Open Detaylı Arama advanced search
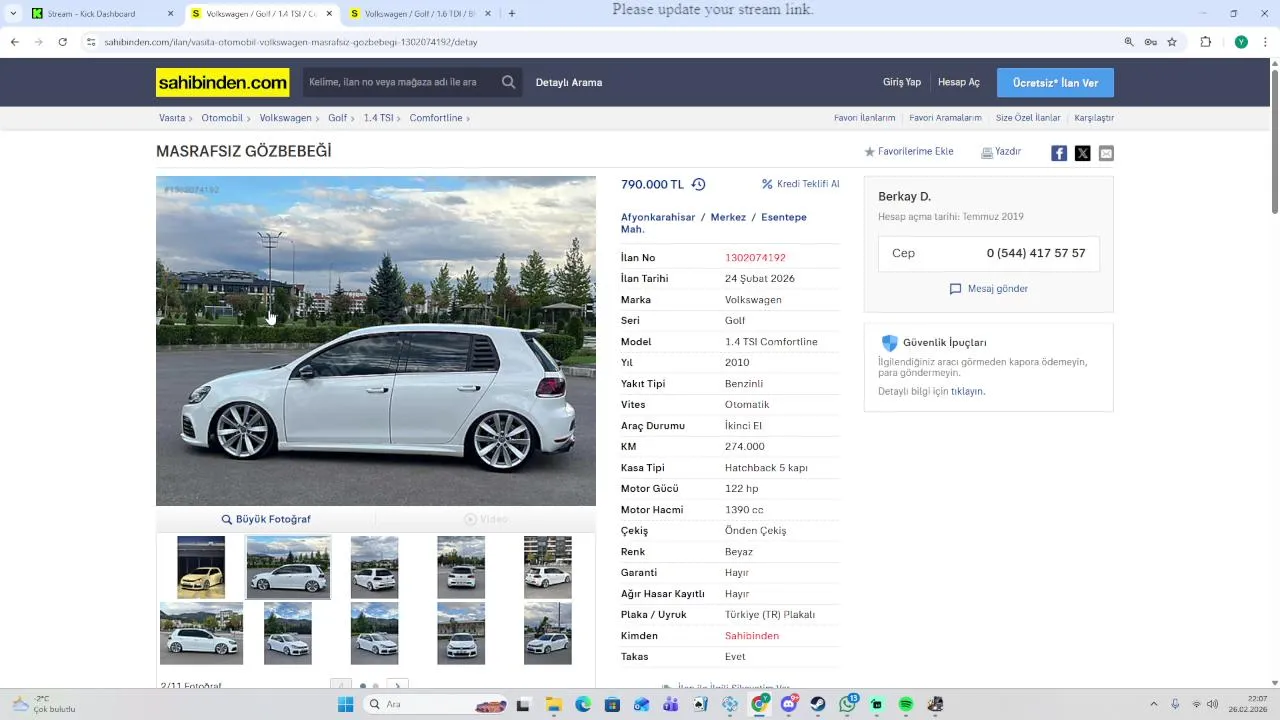The height and width of the screenshot is (720, 1280). [569, 82]
